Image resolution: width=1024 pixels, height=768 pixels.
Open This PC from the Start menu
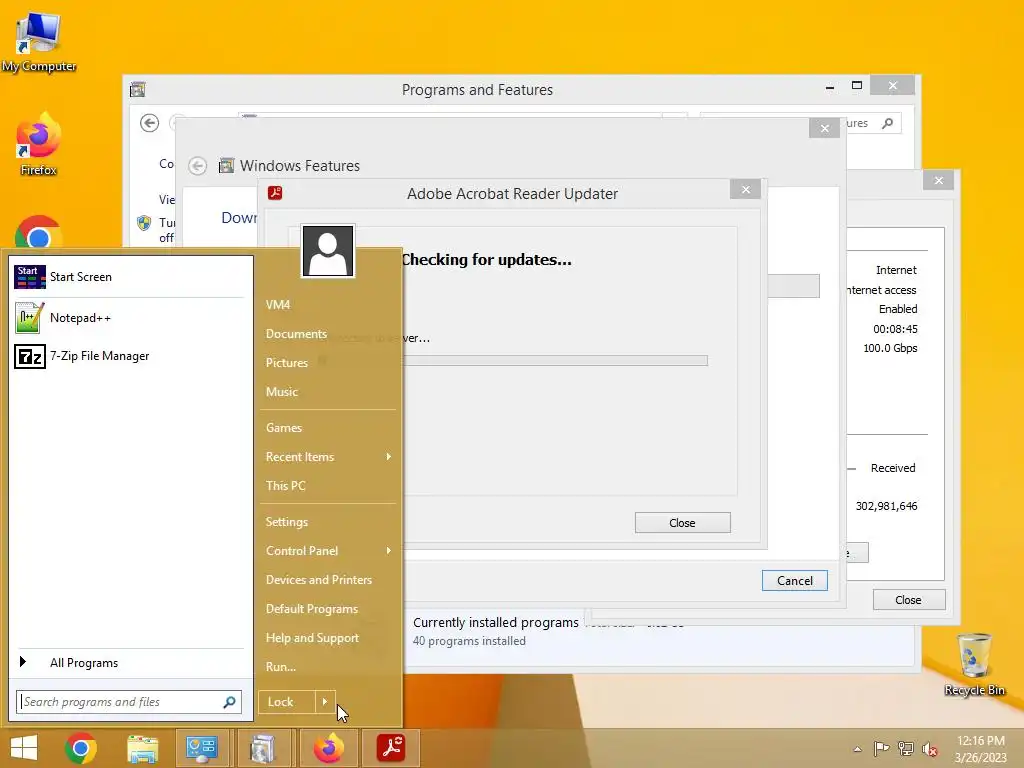click(x=285, y=486)
